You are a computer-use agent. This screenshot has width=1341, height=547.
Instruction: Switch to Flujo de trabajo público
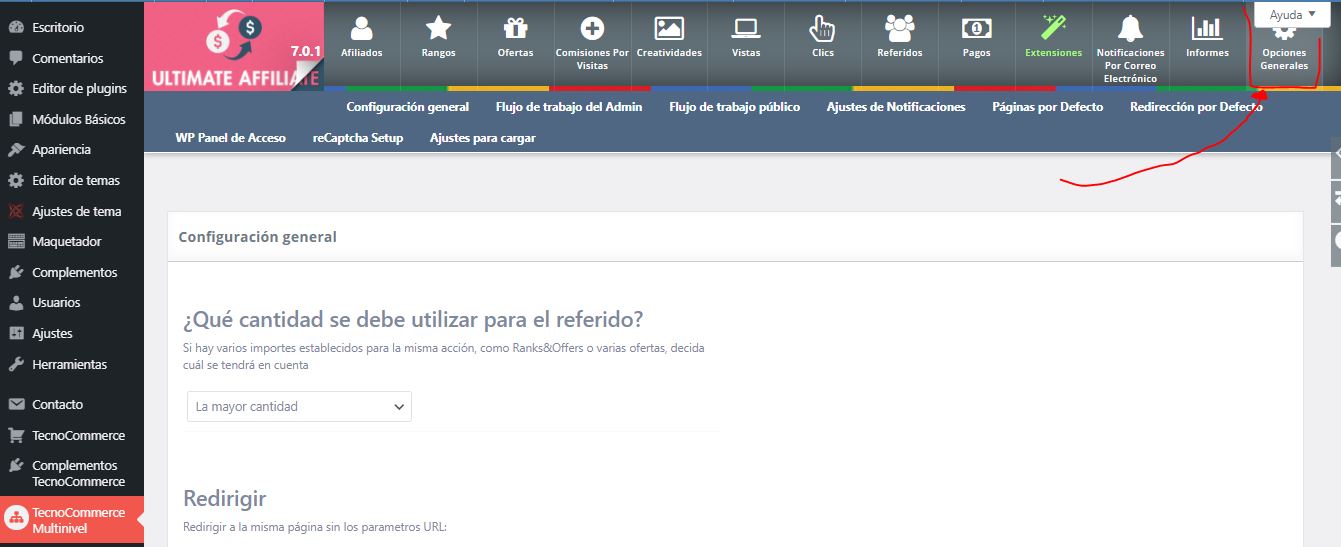735,106
